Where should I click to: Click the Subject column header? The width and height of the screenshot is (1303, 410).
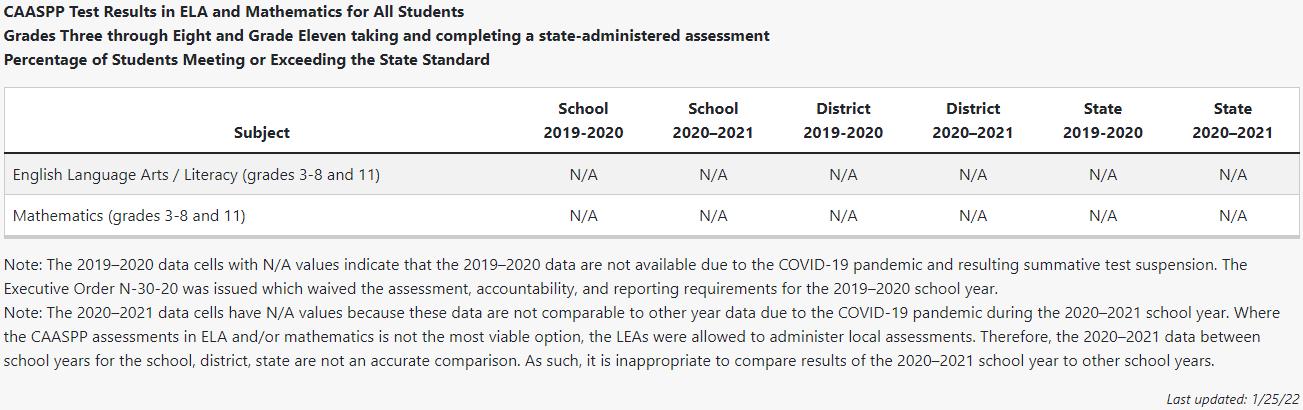261,132
